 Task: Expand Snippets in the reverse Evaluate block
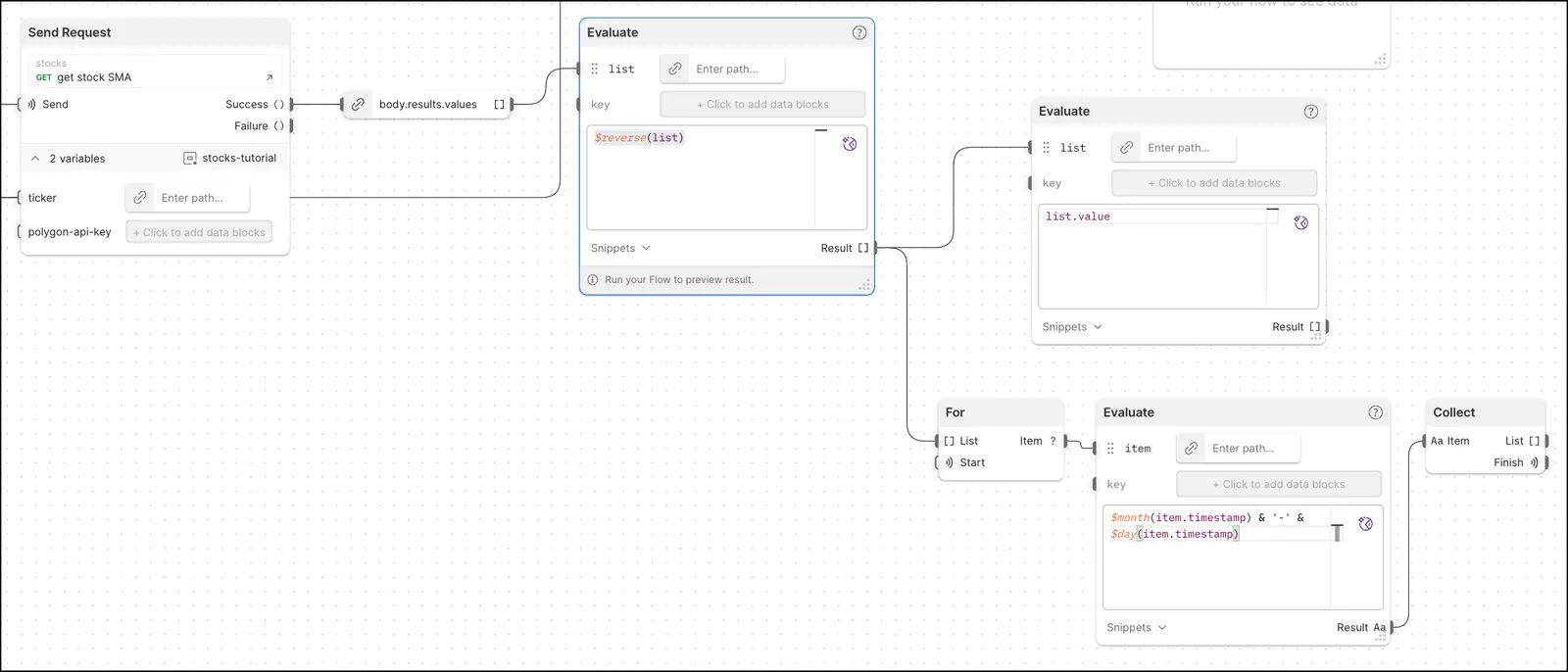(x=620, y=248)
